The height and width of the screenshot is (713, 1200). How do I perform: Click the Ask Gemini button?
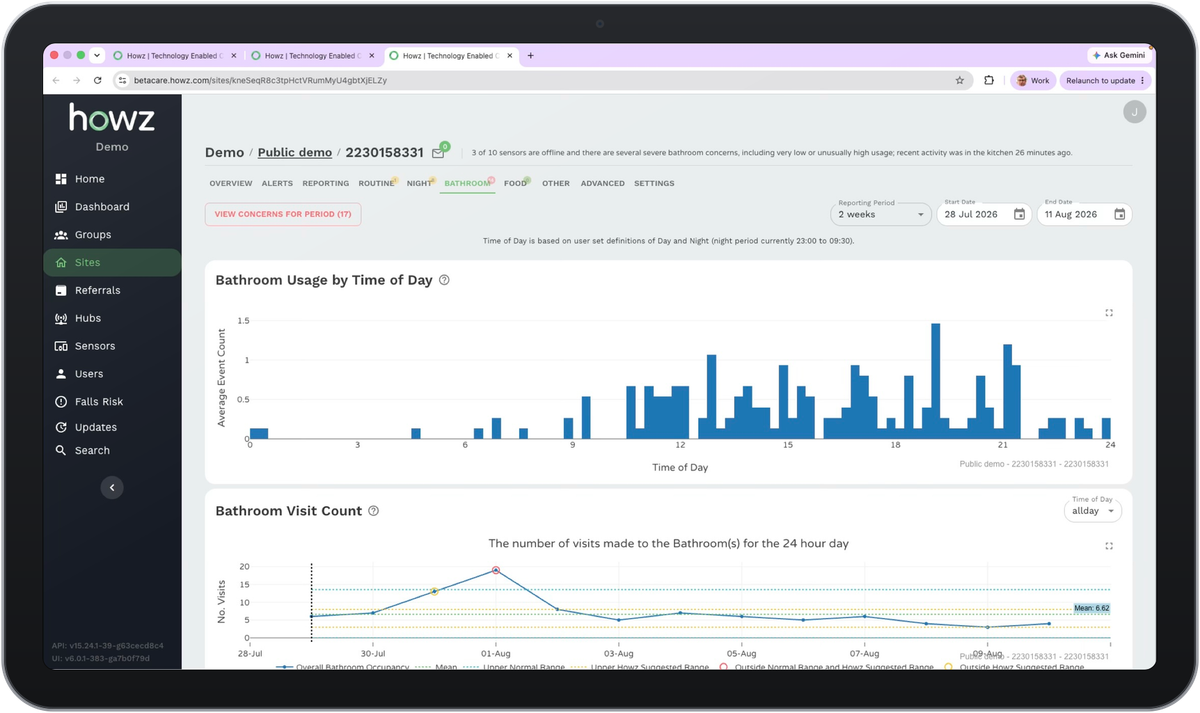click(1120, 56)
